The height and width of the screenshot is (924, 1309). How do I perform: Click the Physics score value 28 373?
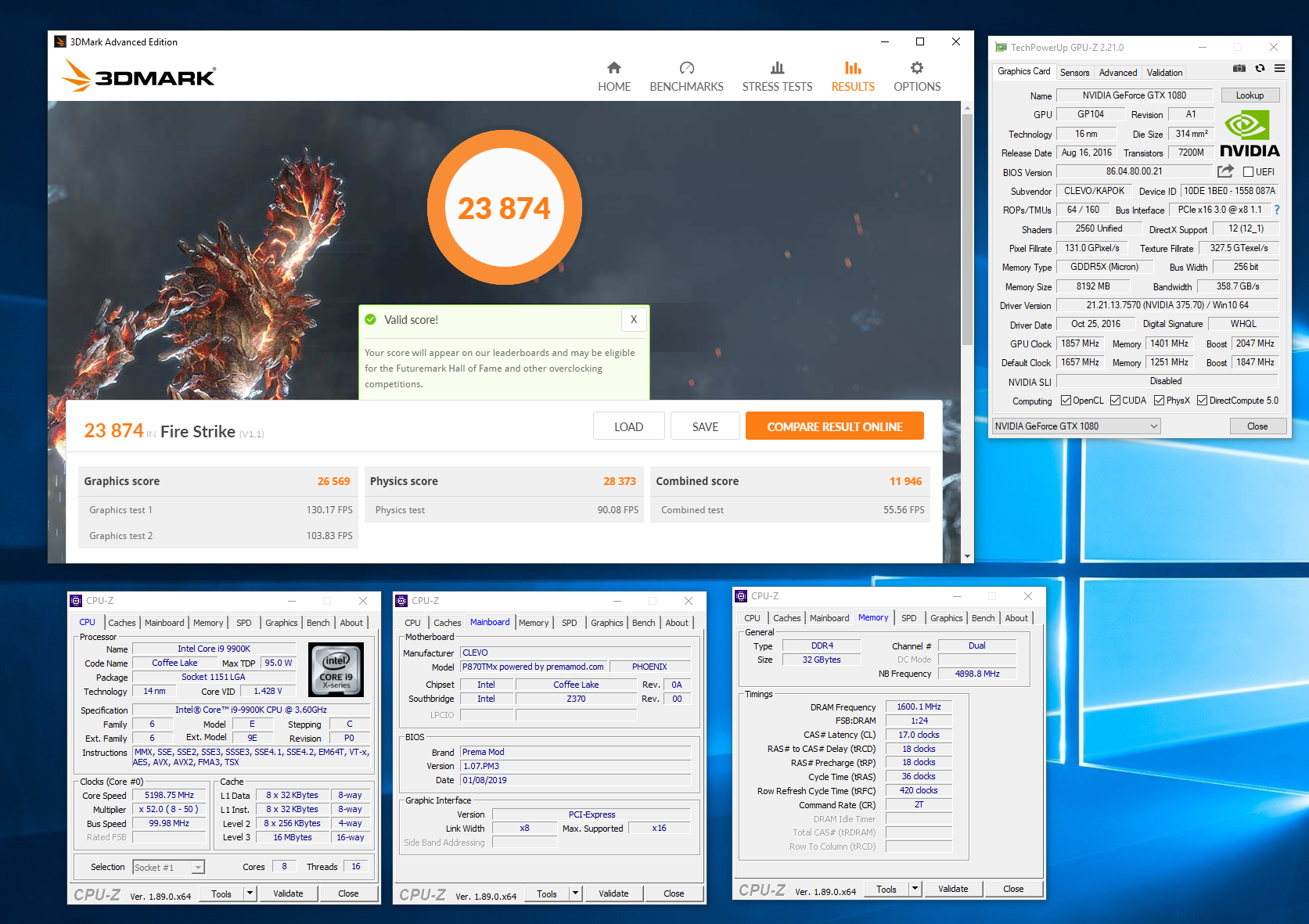click(620, 481)
